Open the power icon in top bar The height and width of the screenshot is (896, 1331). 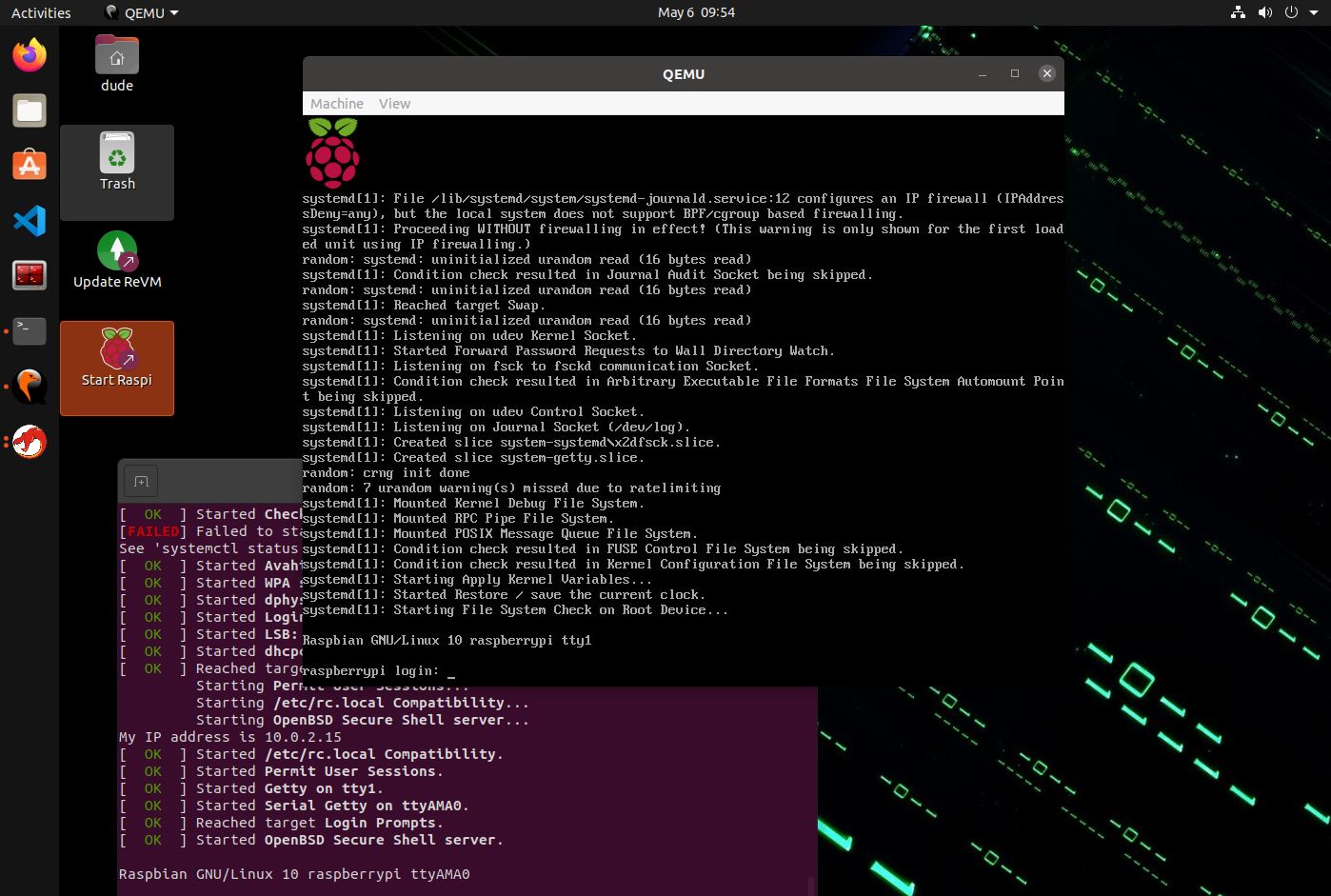[x=1291, y=12]
